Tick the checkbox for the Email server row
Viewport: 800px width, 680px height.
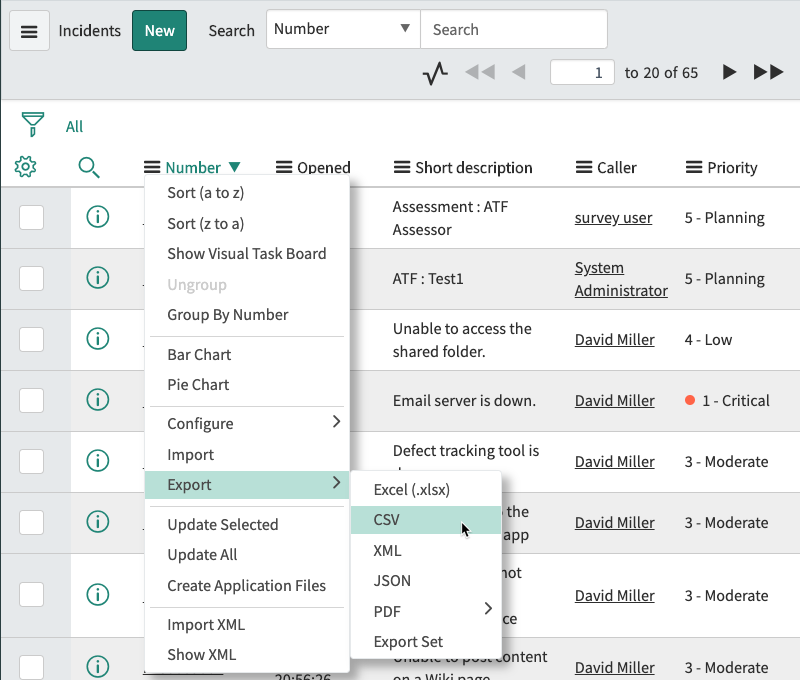[32, 400]
